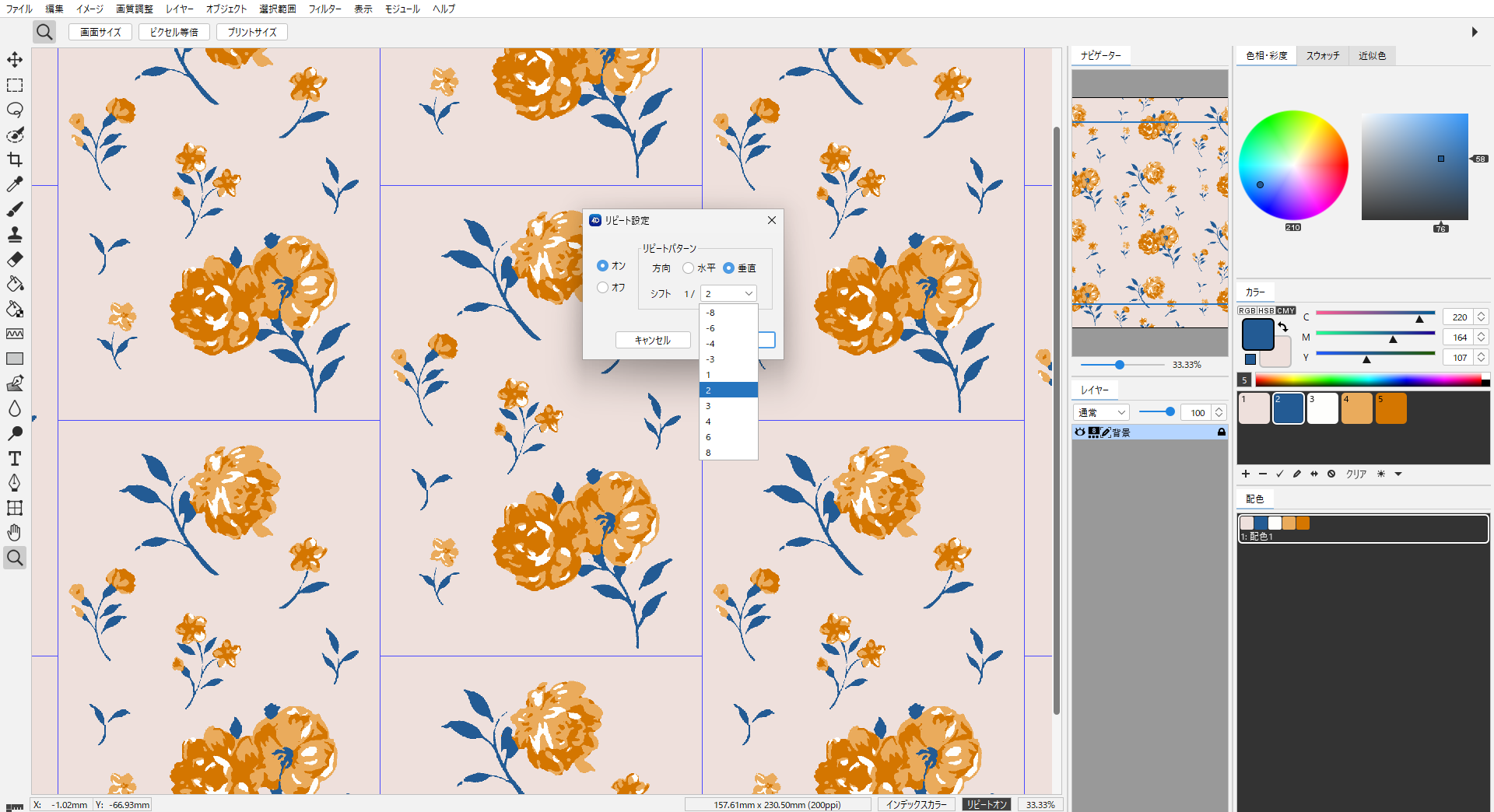Switch color mode to RGB
Screen dimensions: 1494x812
coord(1247,310)
